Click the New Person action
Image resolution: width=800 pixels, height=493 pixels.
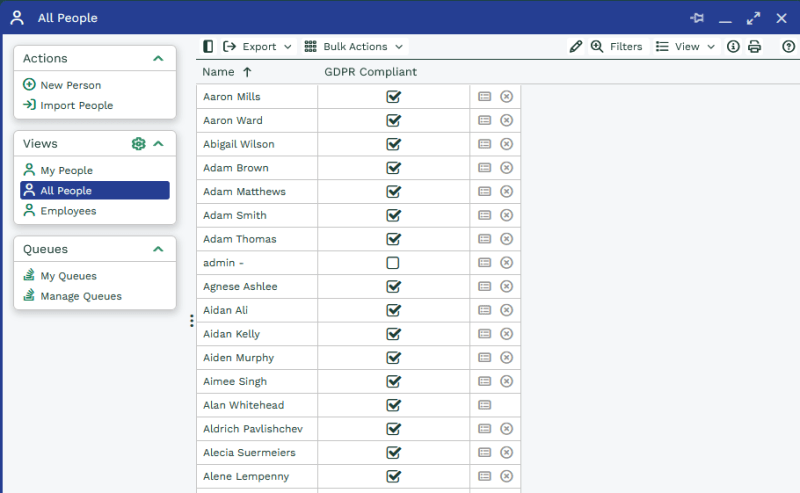70,86
